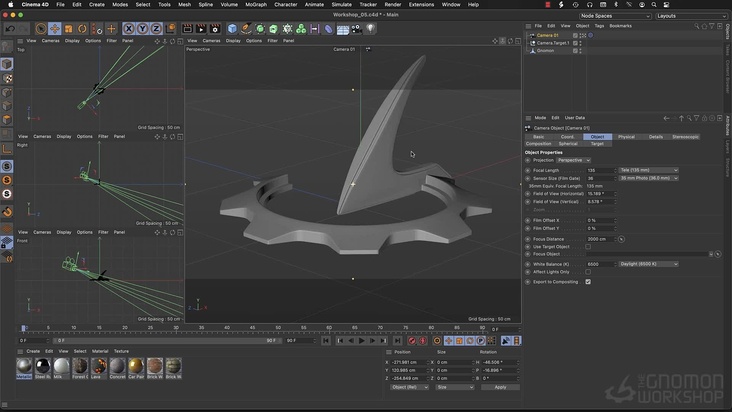The height and width of the screenshot is (412, 732).
Task: Enable the Use Target Object checkbox
Action: point(588,246)
